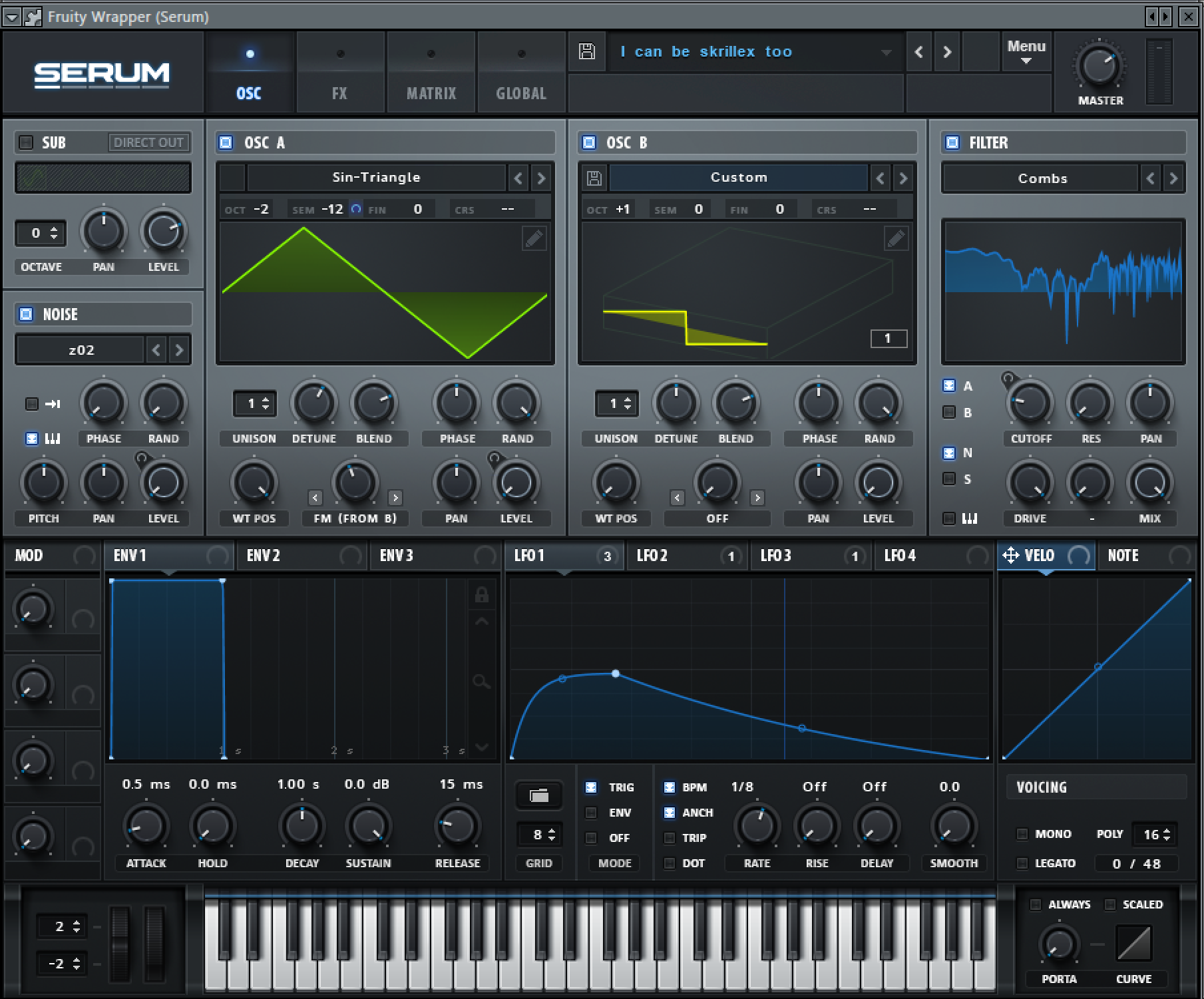1204x999 pixels.
Task: Click the portamento curve shape box
Action: tap(1134, 944)
